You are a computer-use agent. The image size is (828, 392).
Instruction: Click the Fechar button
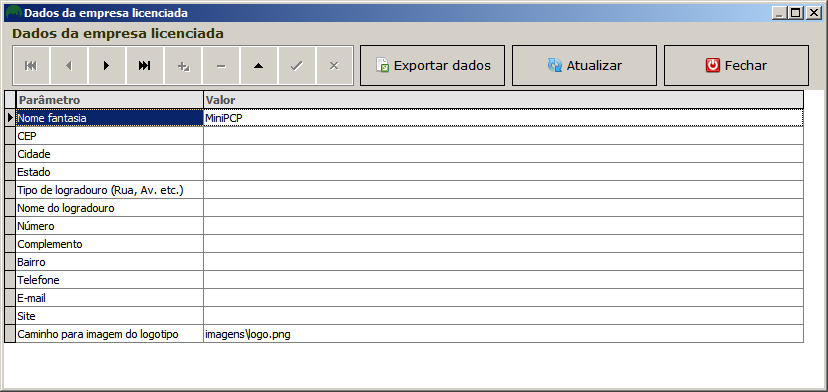[x=736, y=66]
